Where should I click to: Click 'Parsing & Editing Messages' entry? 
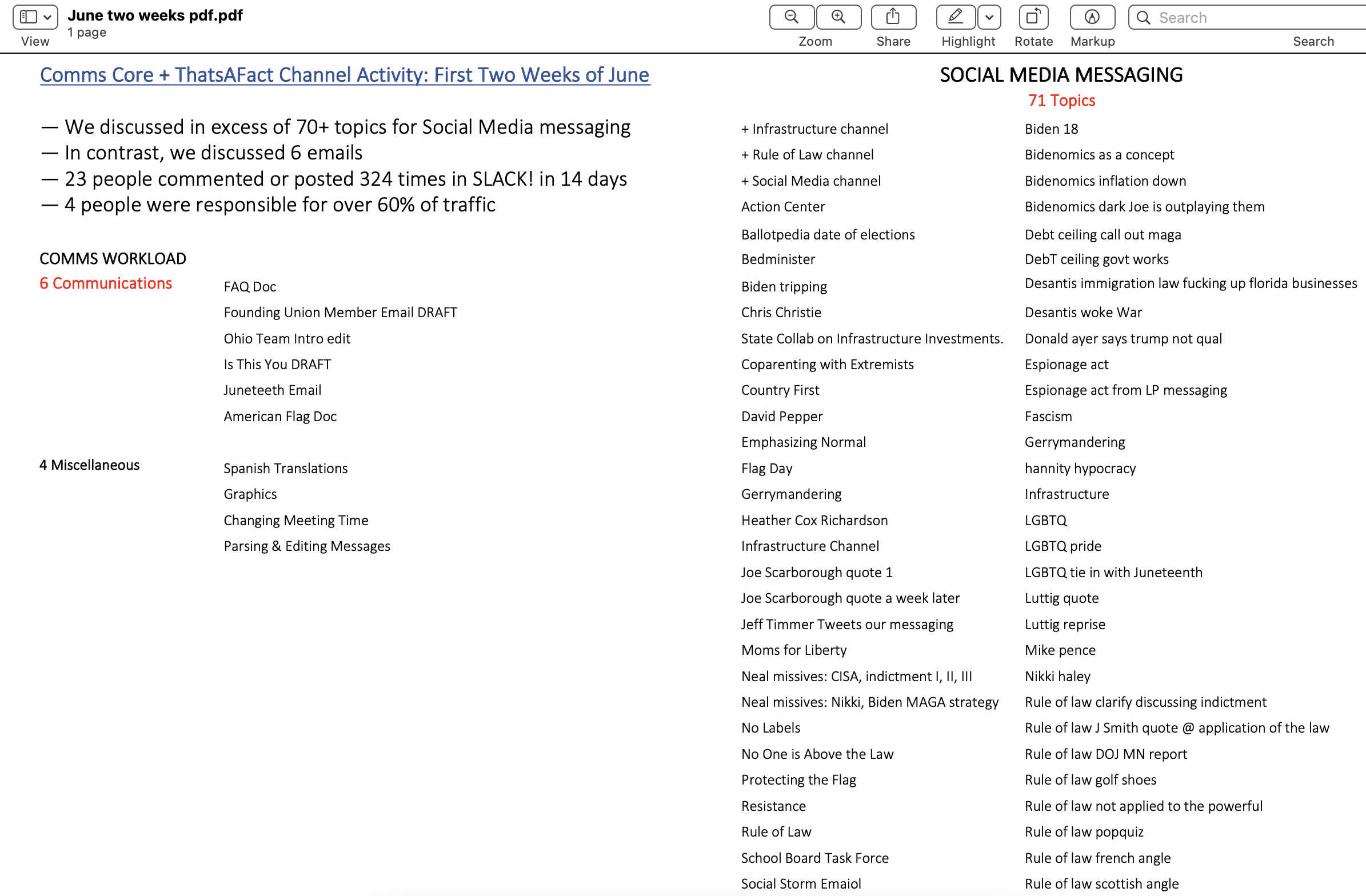306,546
